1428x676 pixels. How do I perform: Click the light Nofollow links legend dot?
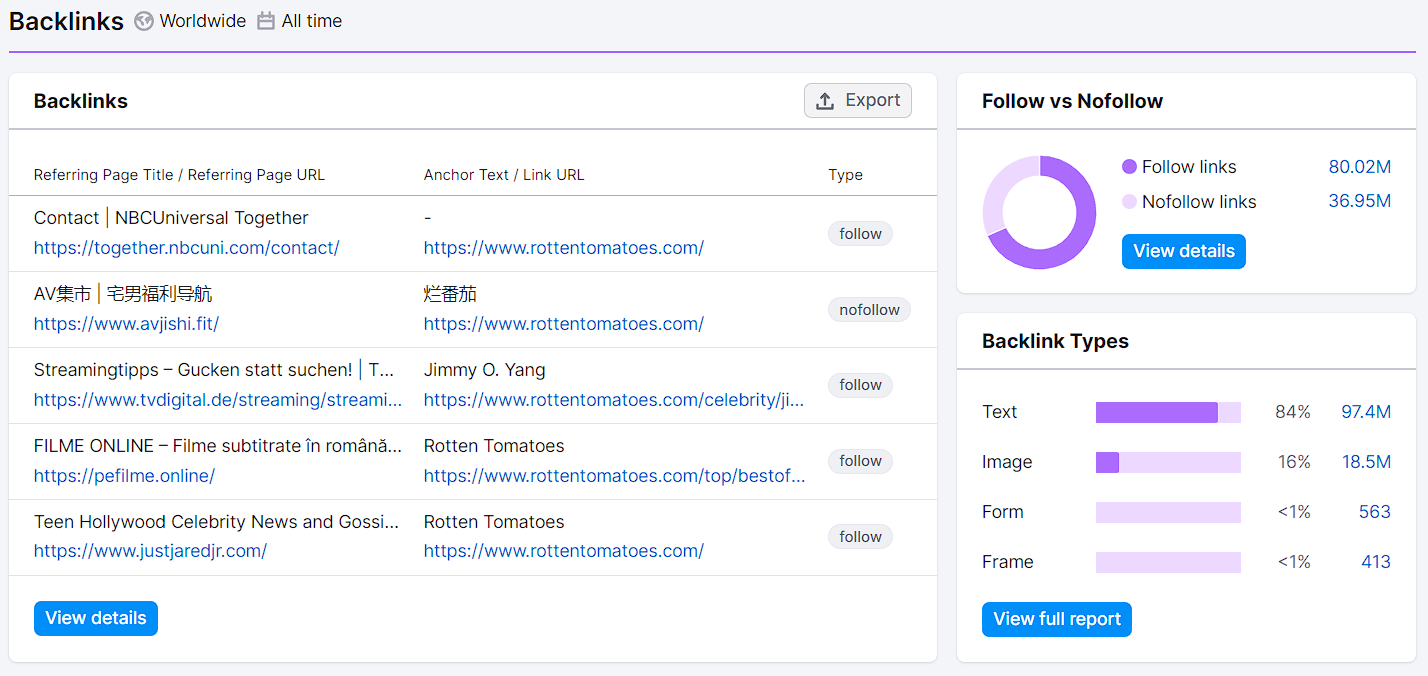coord(1130,202)
